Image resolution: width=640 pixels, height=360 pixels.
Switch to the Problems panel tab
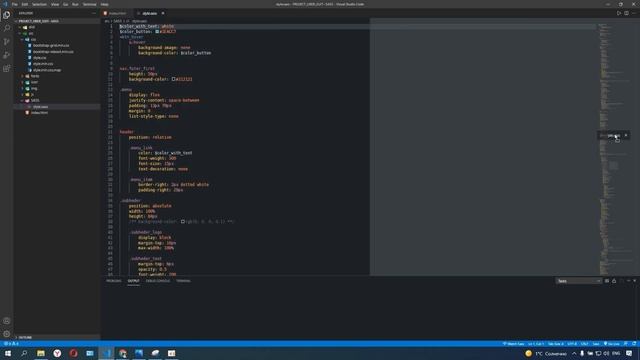[x=114, y=281]
